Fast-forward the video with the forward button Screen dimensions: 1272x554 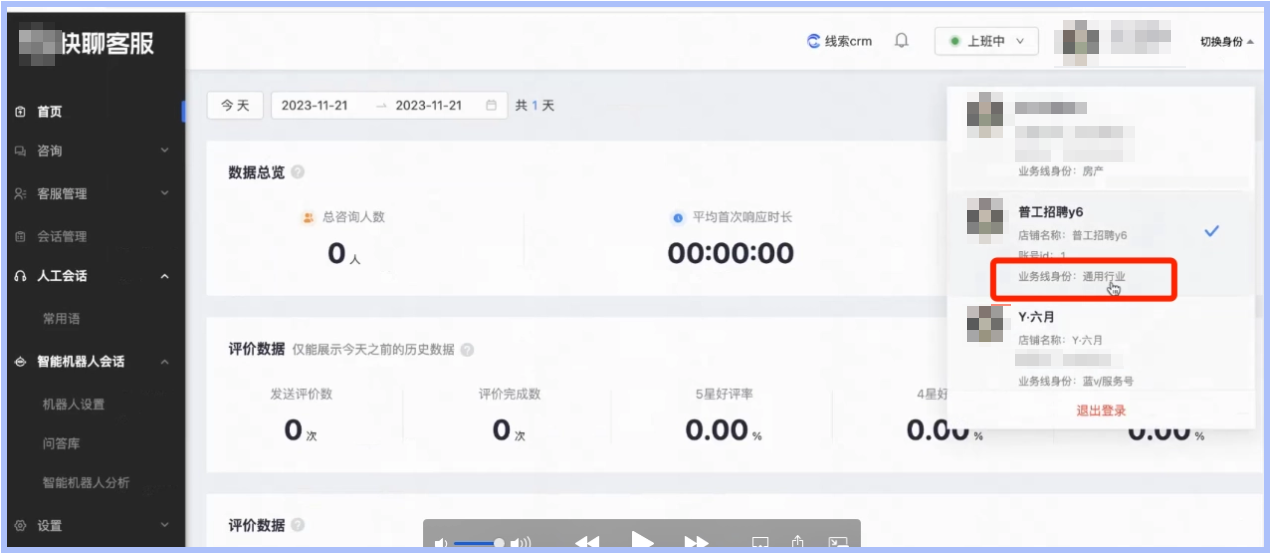click(696, 543)
